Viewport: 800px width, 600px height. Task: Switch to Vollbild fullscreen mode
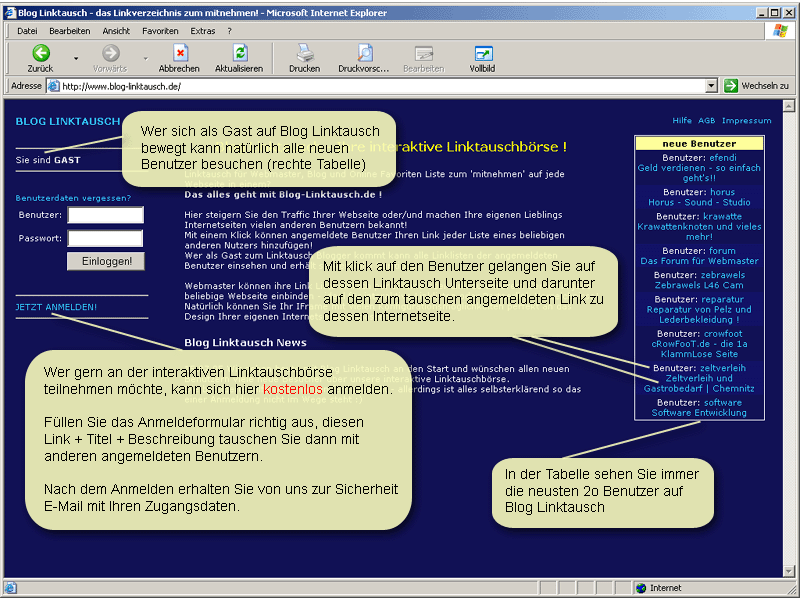click(x=482, y=53)
